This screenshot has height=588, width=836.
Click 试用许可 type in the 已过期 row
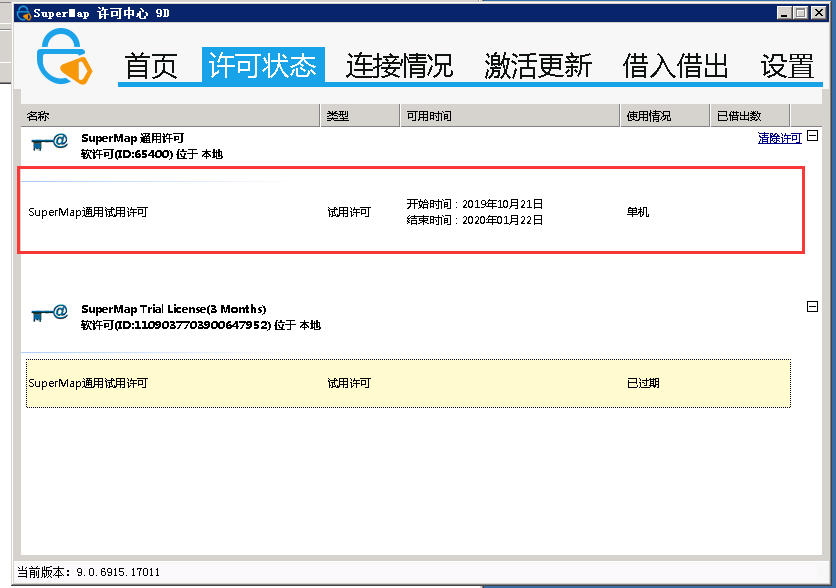(x=349, y=383)
